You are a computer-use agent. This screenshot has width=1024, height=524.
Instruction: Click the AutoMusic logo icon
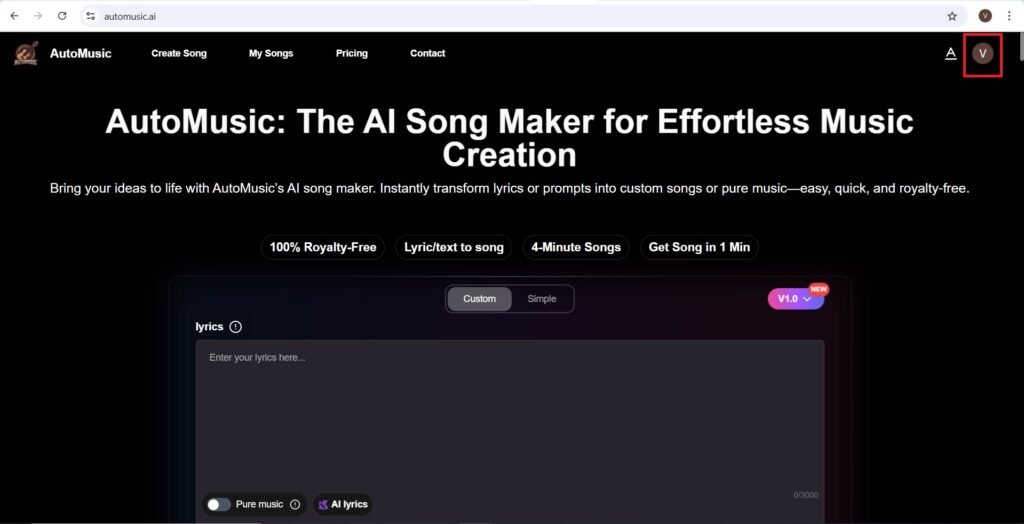pyautogui.click(x=26, y=54)
